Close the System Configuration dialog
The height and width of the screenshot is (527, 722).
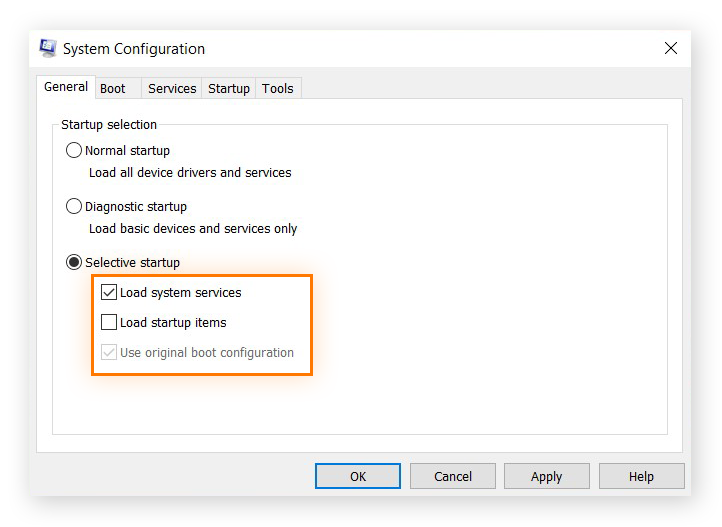(670, 48)
